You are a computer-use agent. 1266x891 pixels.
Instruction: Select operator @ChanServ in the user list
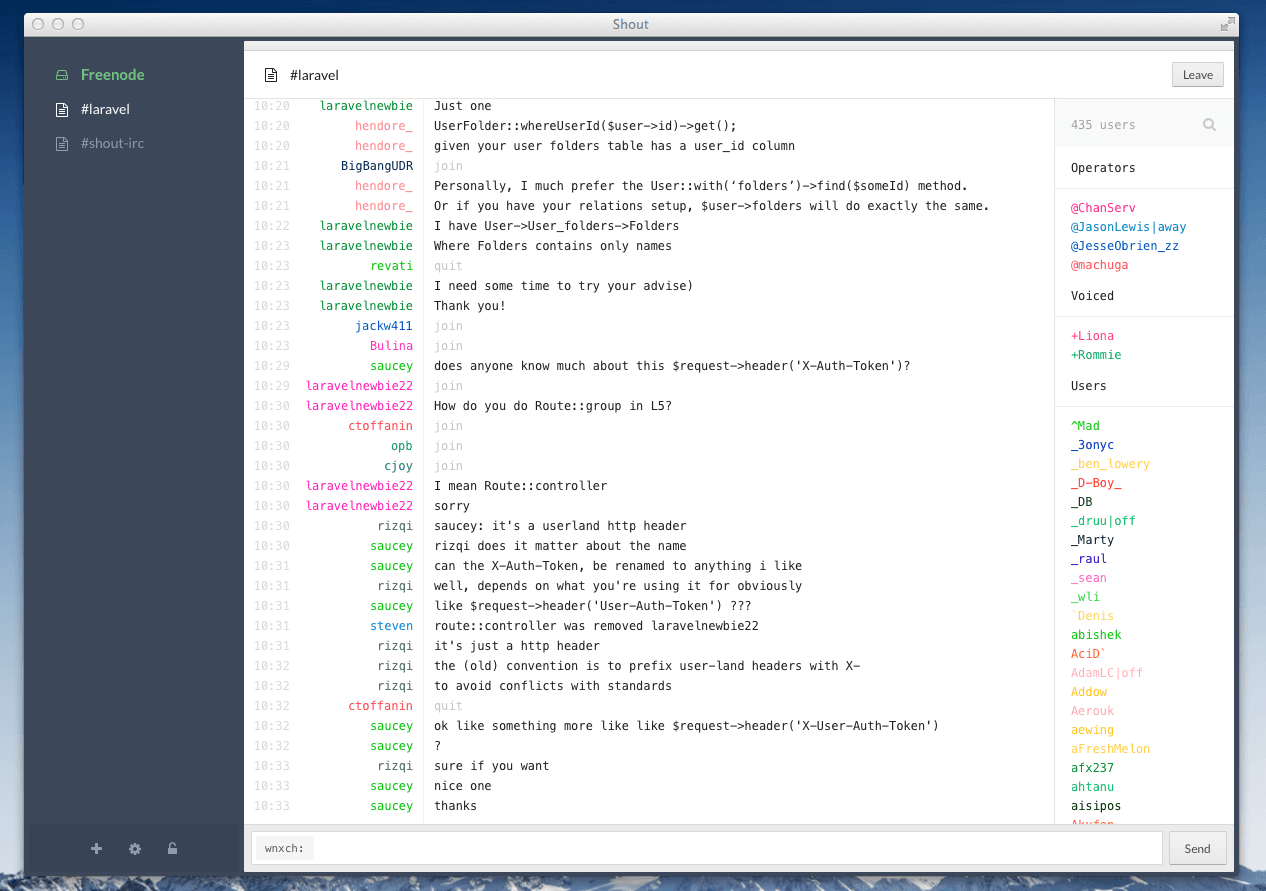1104,208
